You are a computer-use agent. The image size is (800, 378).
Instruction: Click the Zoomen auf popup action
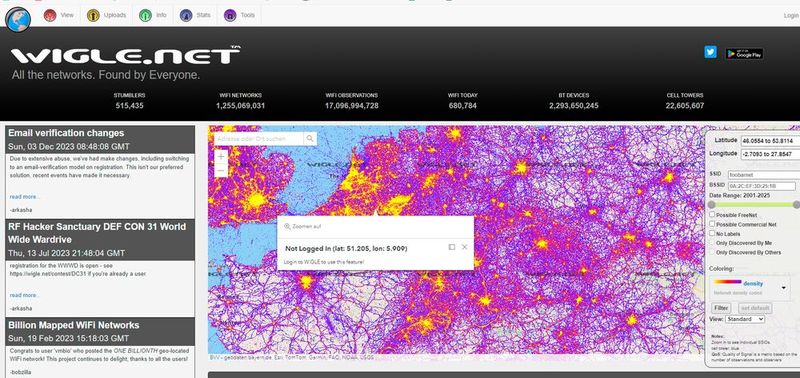(x=303, y=226)
